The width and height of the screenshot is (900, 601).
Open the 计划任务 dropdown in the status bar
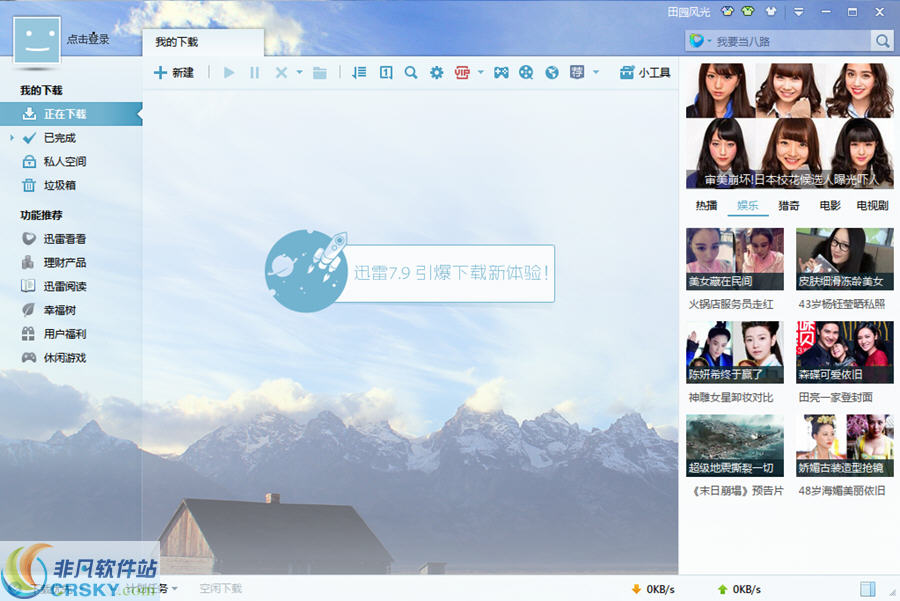coord(152,588)
